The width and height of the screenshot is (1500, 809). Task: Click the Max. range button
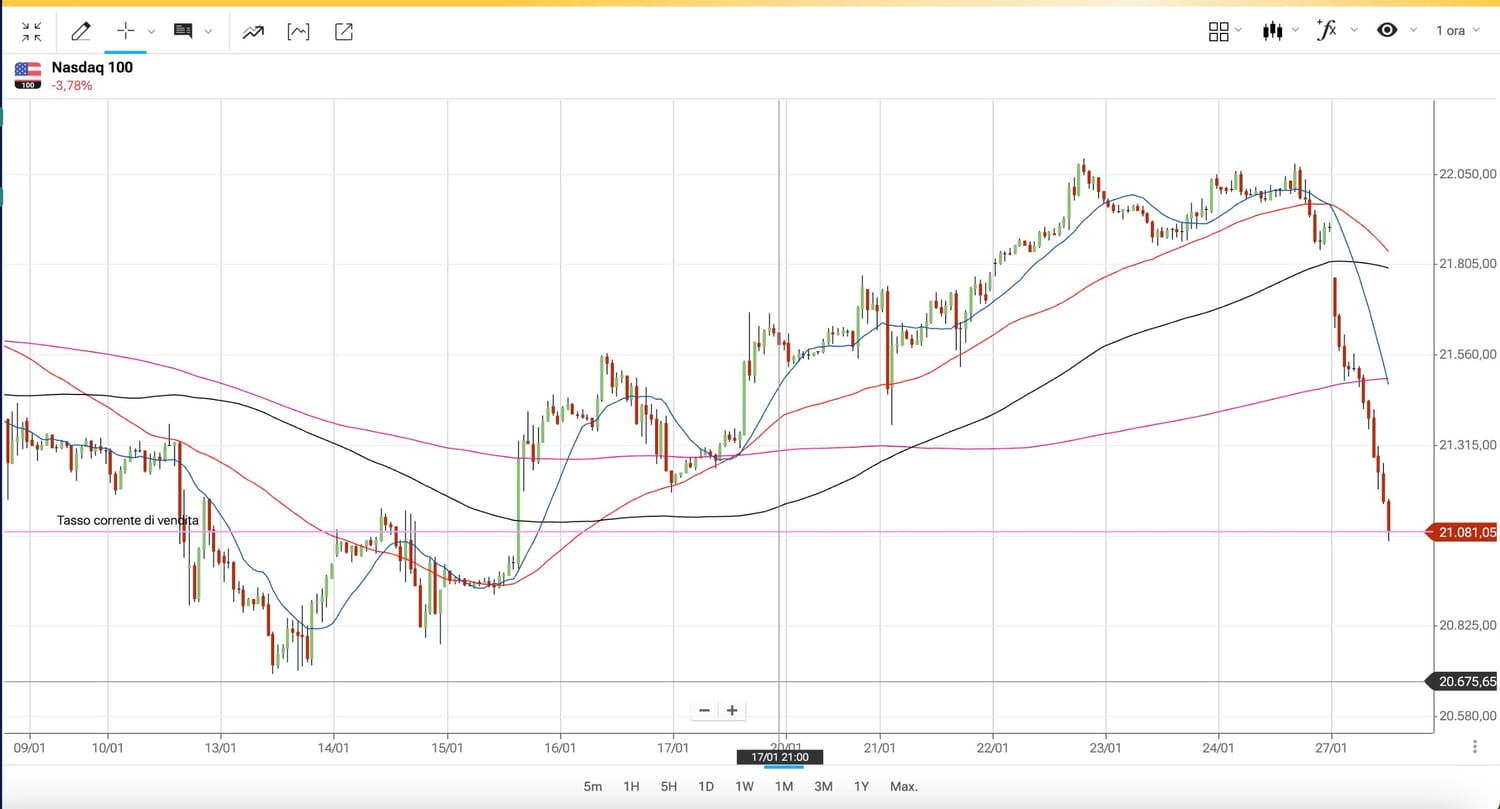(x=903, y=786)
